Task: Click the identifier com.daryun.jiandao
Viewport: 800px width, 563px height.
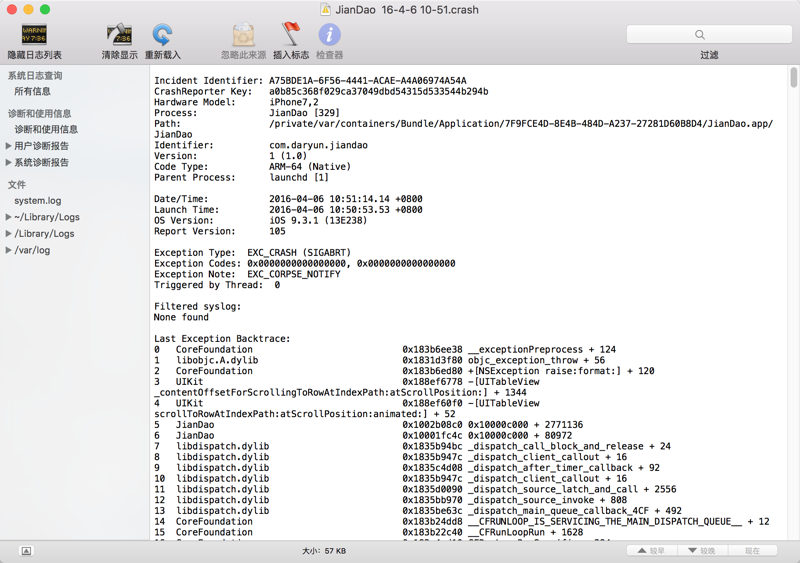Action: point(318,145)
